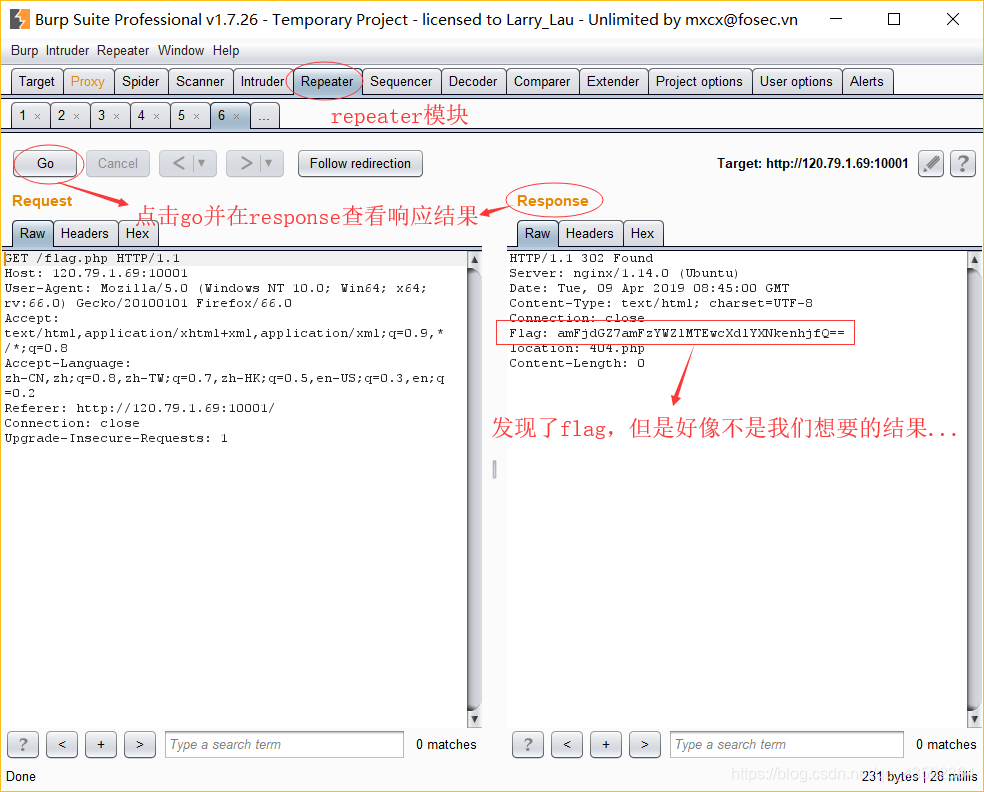Open the Intruder menu
Image resolution: width=984 pixels, height=792 pixels.
[67, 50]
